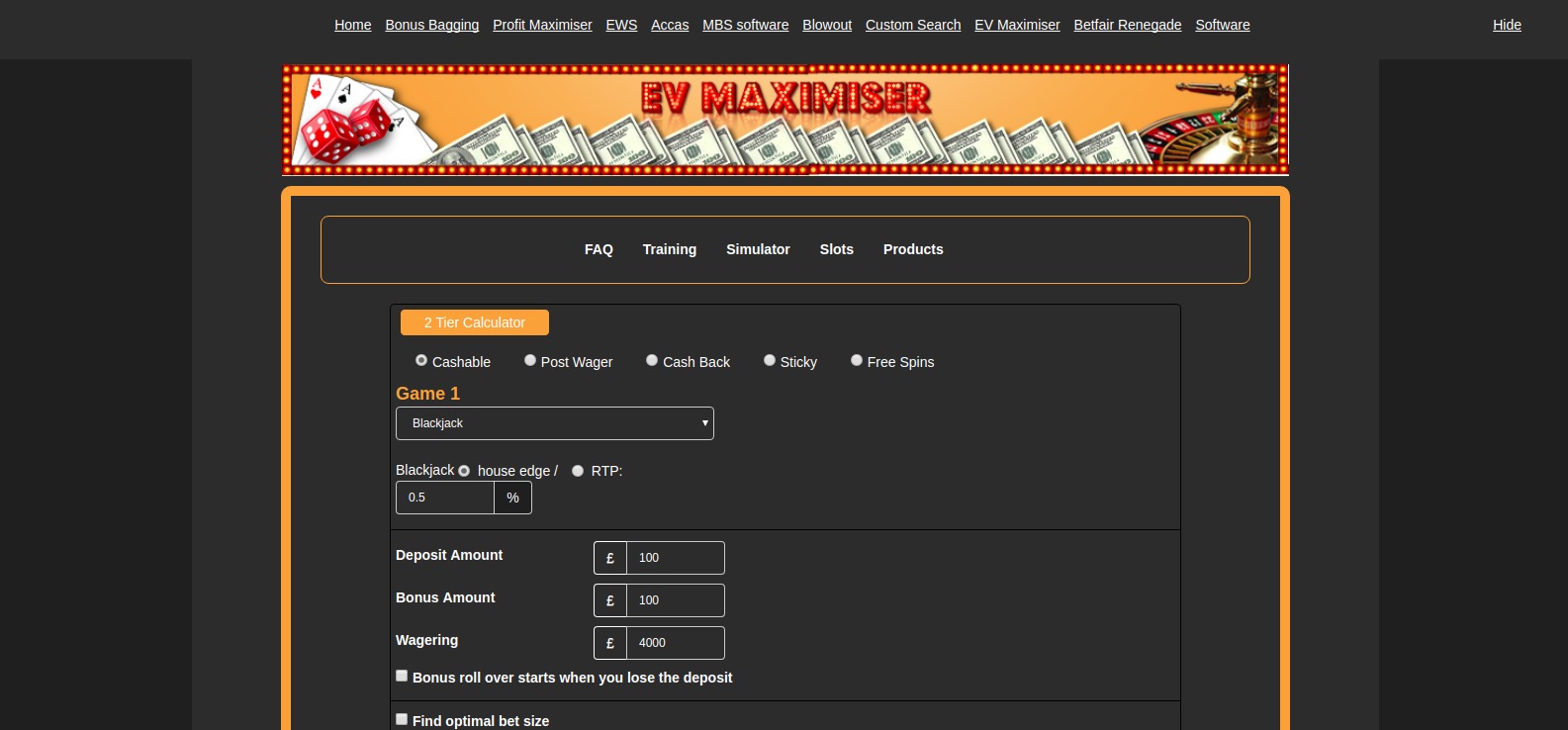Select the Cash Back bonus type
This screenshot has width=1568, height=730.
[652, 360]
